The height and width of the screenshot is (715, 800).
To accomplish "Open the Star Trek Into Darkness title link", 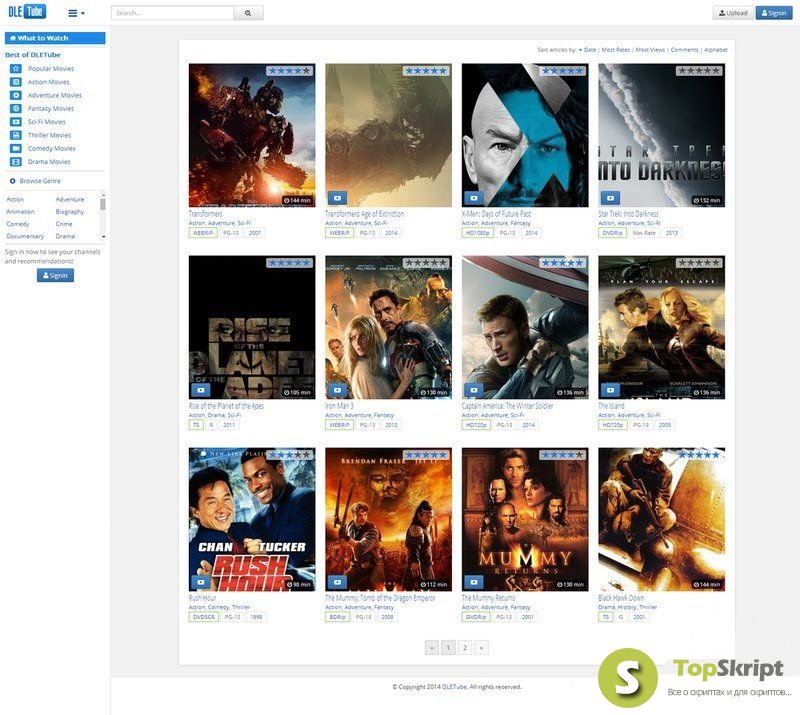I will pyautogui.click(x=628, y=214).
